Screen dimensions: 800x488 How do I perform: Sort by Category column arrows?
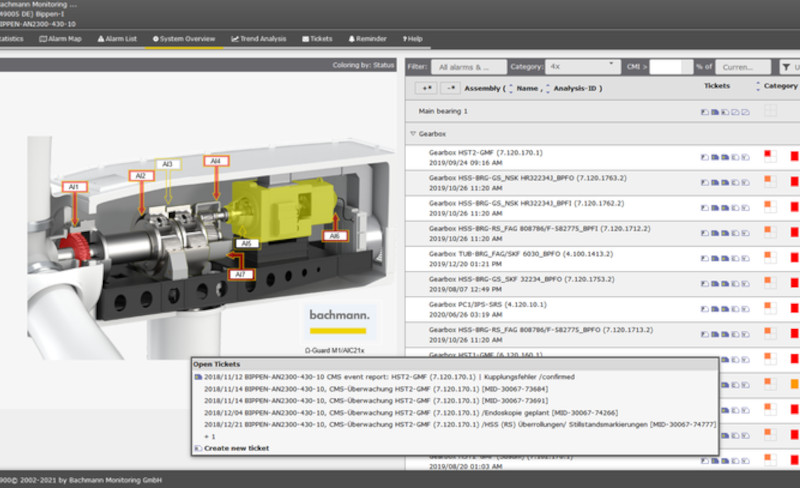pyautogui.click(x=758, y=86)
